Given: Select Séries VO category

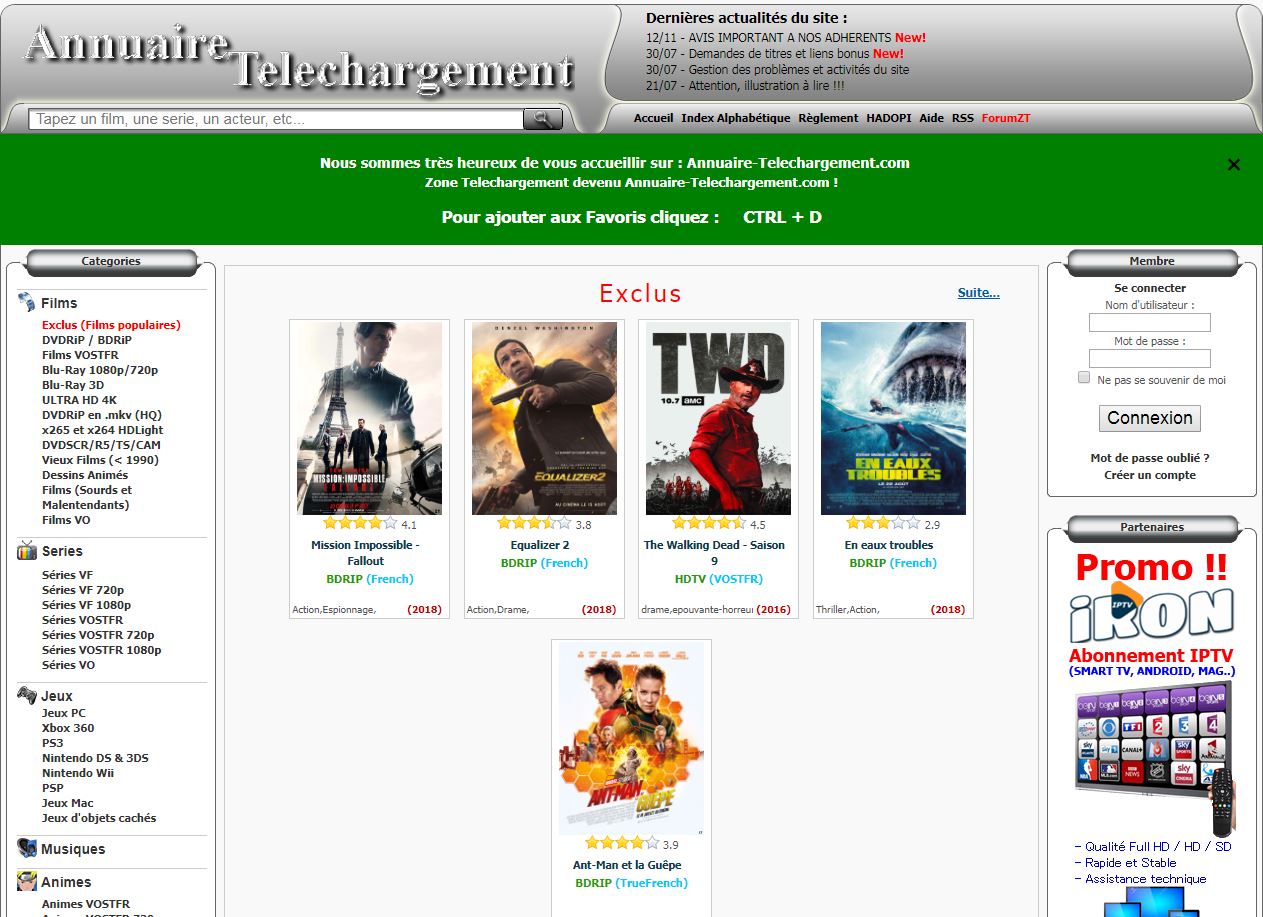Looking at the screenshot, I should (x=69, y=665).
